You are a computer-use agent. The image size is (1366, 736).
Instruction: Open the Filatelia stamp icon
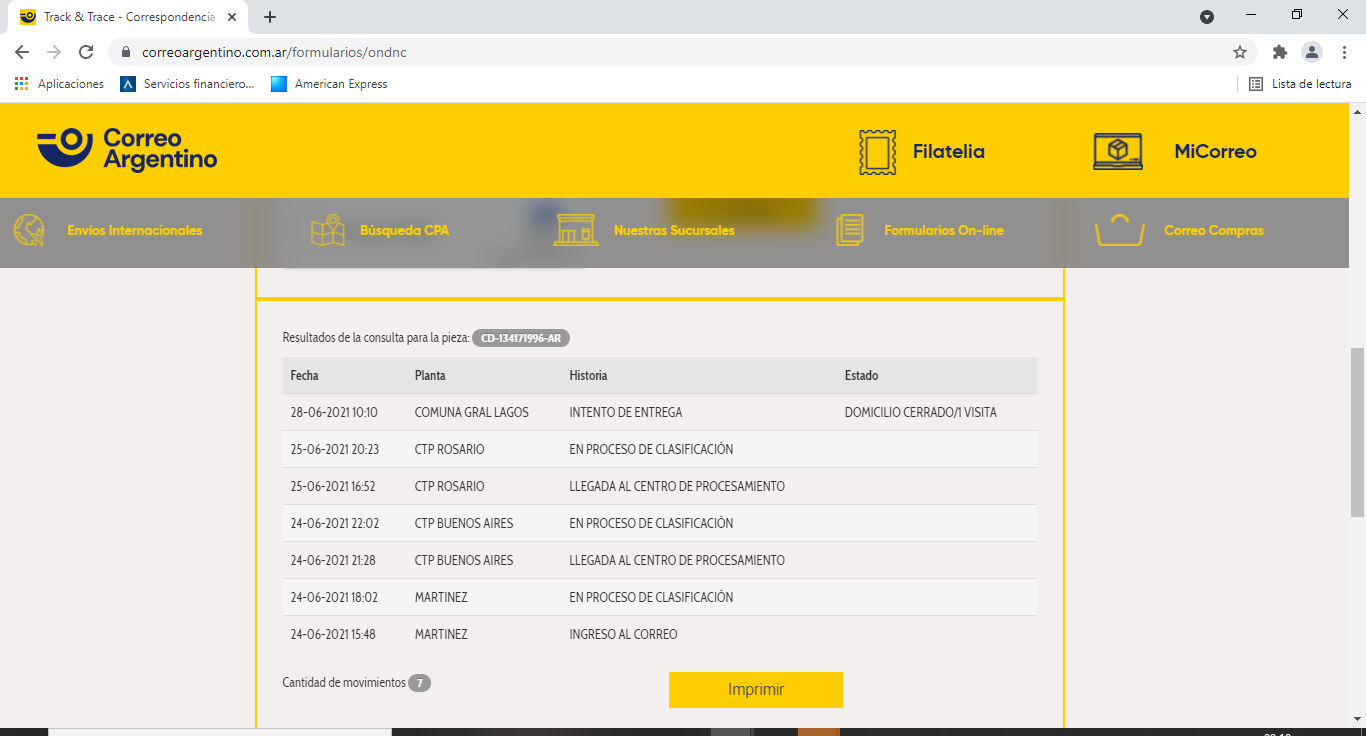877,152
